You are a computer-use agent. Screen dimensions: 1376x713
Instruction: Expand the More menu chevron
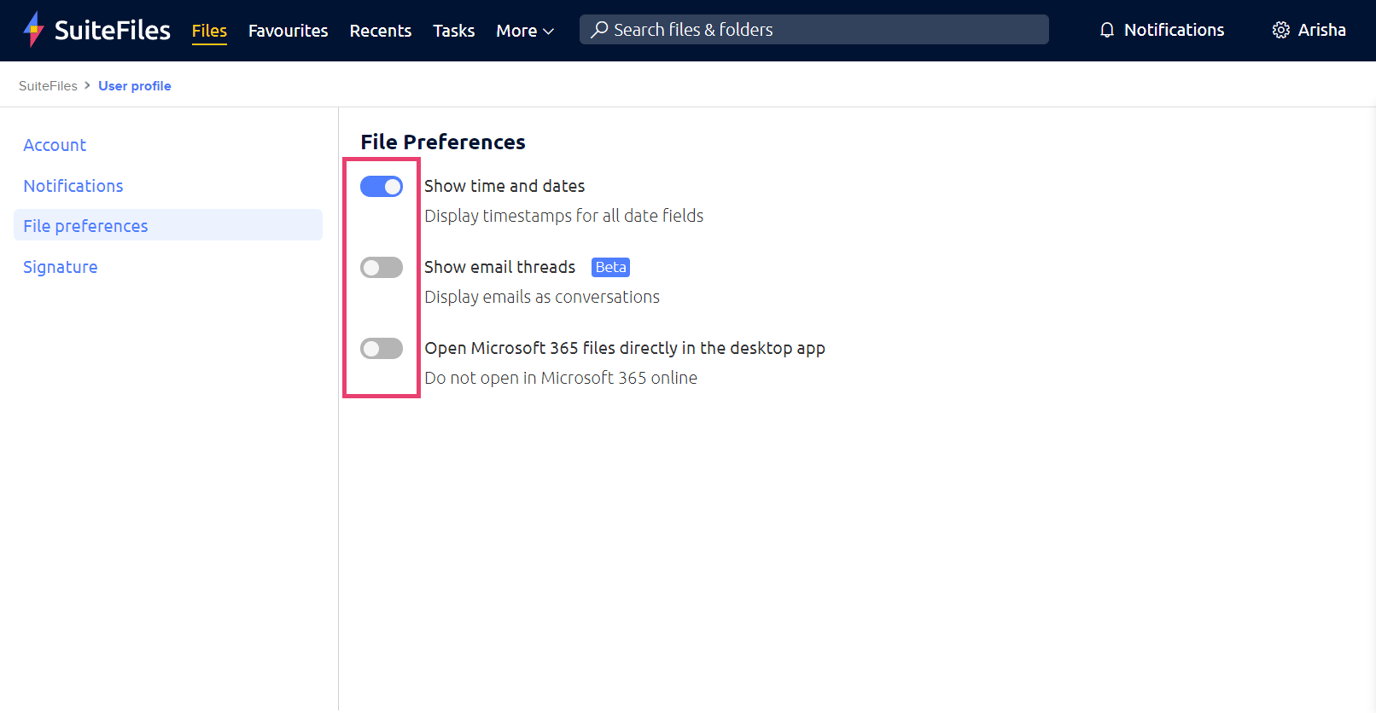pyautogui.click(x=548, y=31)
